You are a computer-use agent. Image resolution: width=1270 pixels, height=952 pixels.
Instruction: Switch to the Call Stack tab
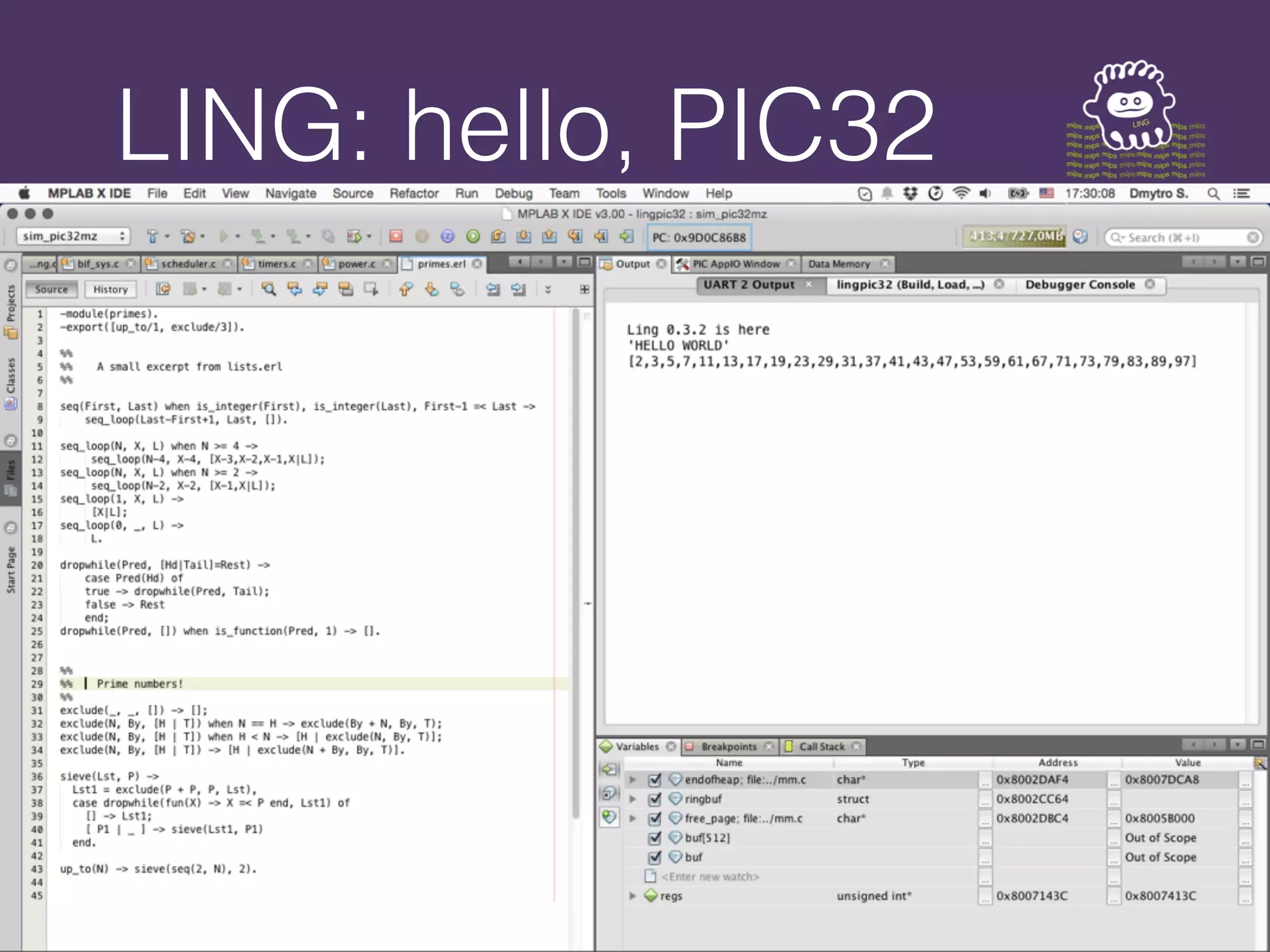point(822,746)
